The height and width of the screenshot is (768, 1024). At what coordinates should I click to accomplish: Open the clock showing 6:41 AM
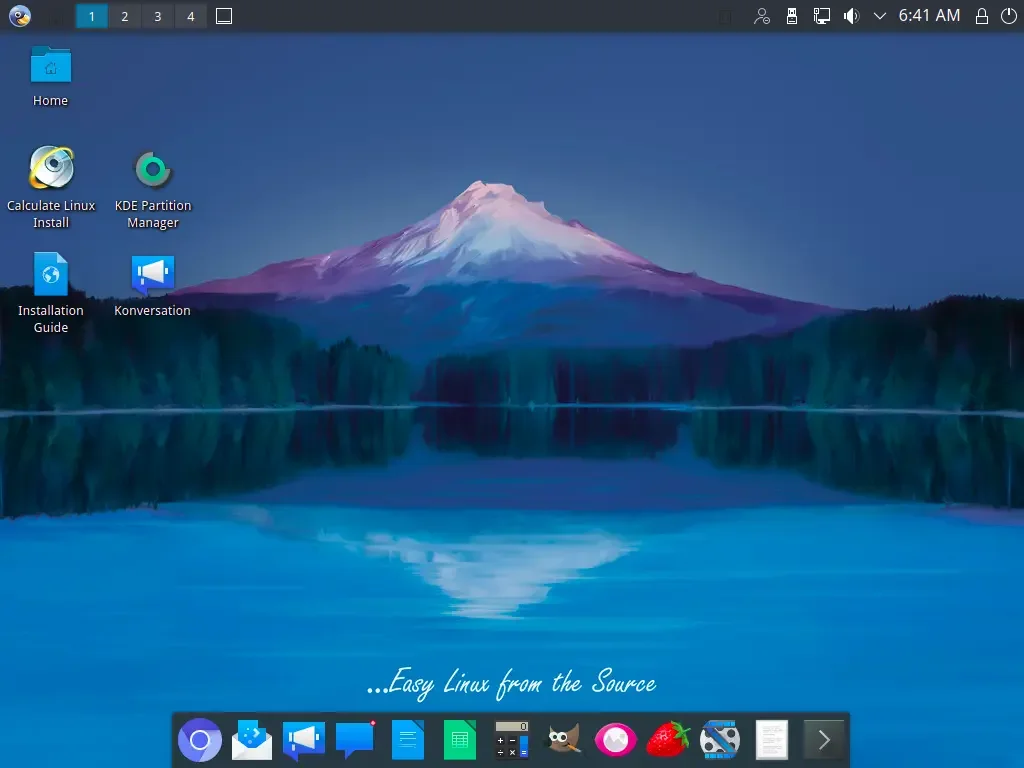point(929,16)
